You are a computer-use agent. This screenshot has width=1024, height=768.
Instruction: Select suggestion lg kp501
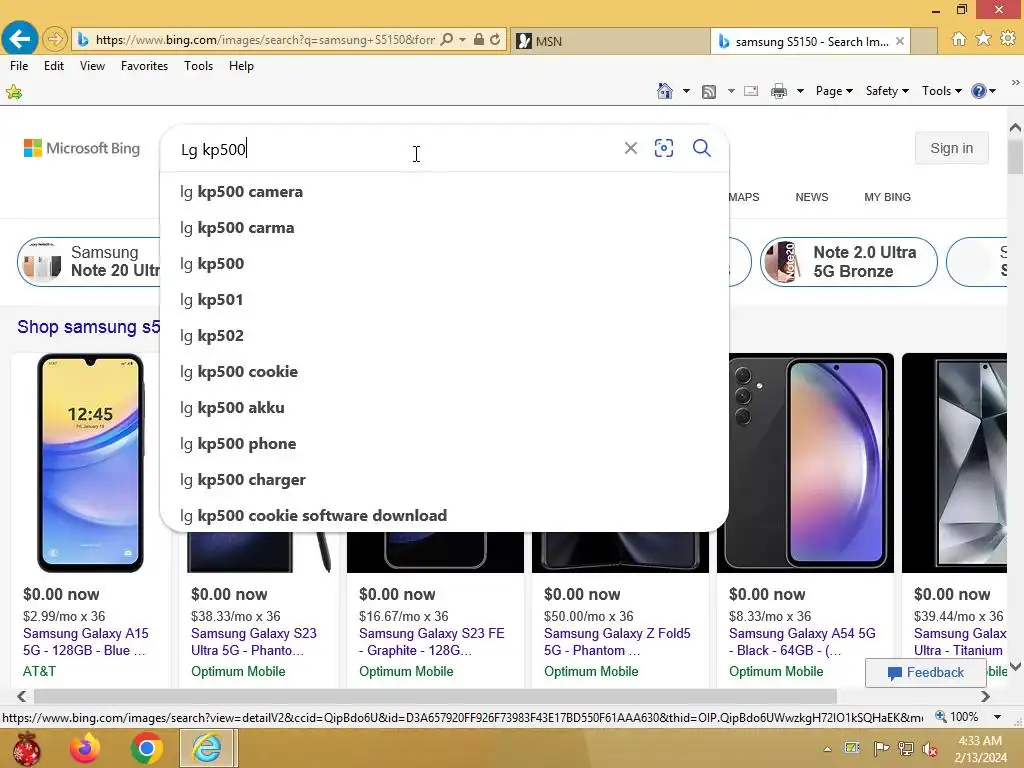click(444, 300)
